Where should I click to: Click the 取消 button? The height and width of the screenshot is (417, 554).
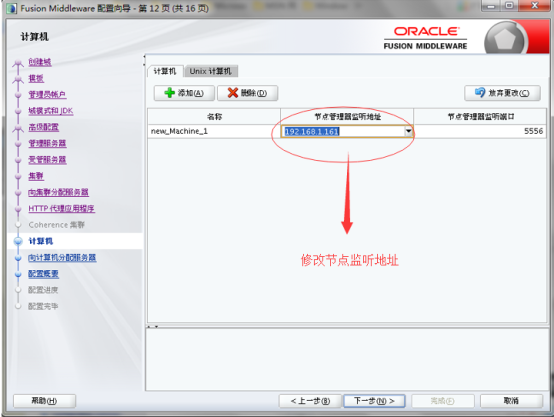511,401
